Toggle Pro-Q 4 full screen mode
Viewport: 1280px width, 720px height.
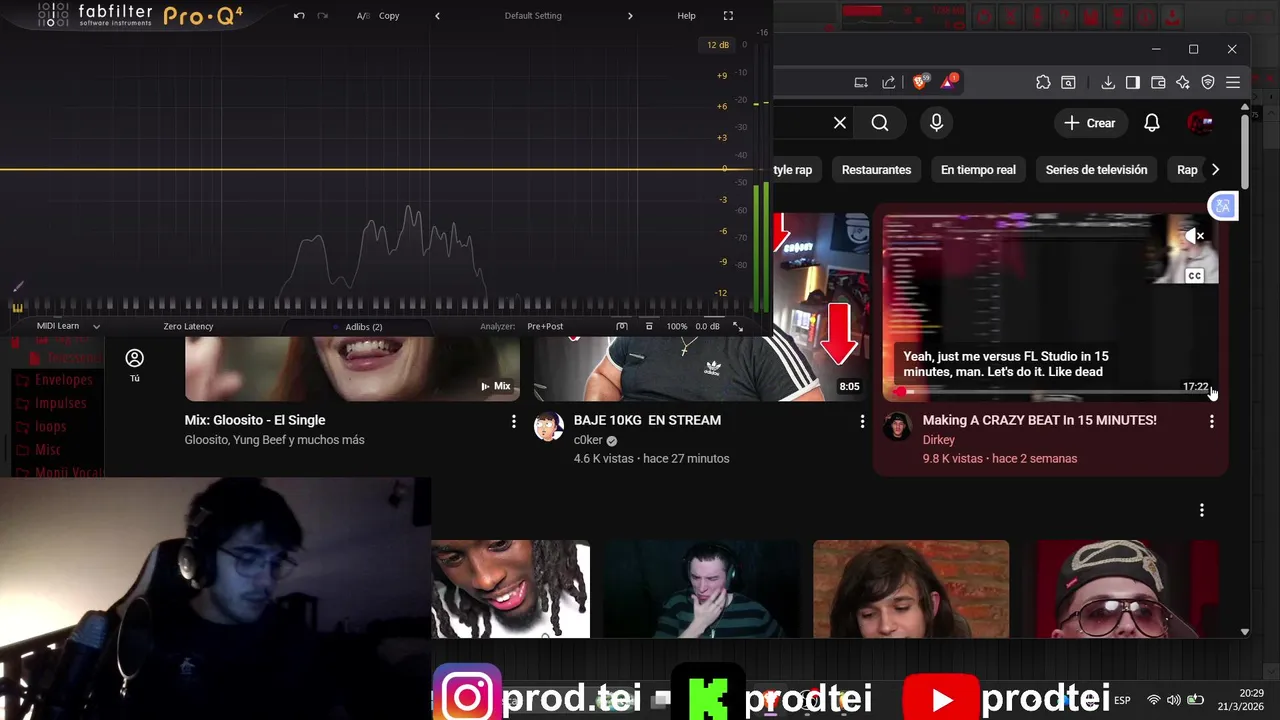(x=728, y=16)
